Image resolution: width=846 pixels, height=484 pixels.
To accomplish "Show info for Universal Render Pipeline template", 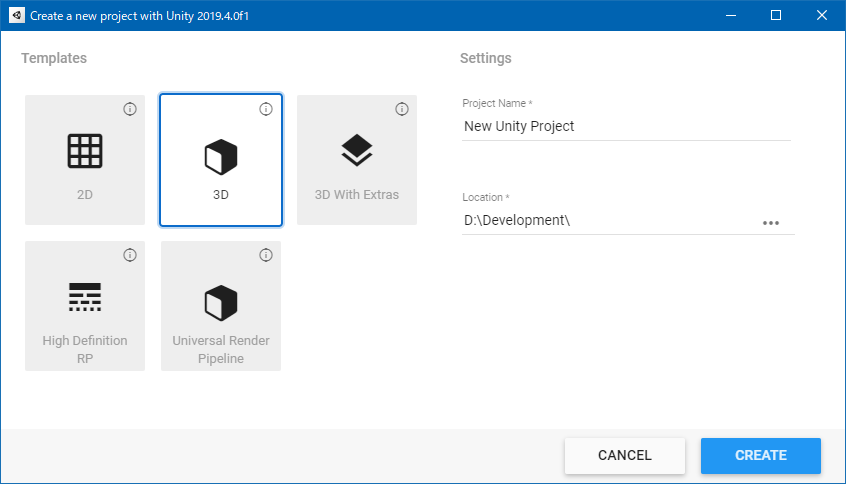I will tap(266, 255).
